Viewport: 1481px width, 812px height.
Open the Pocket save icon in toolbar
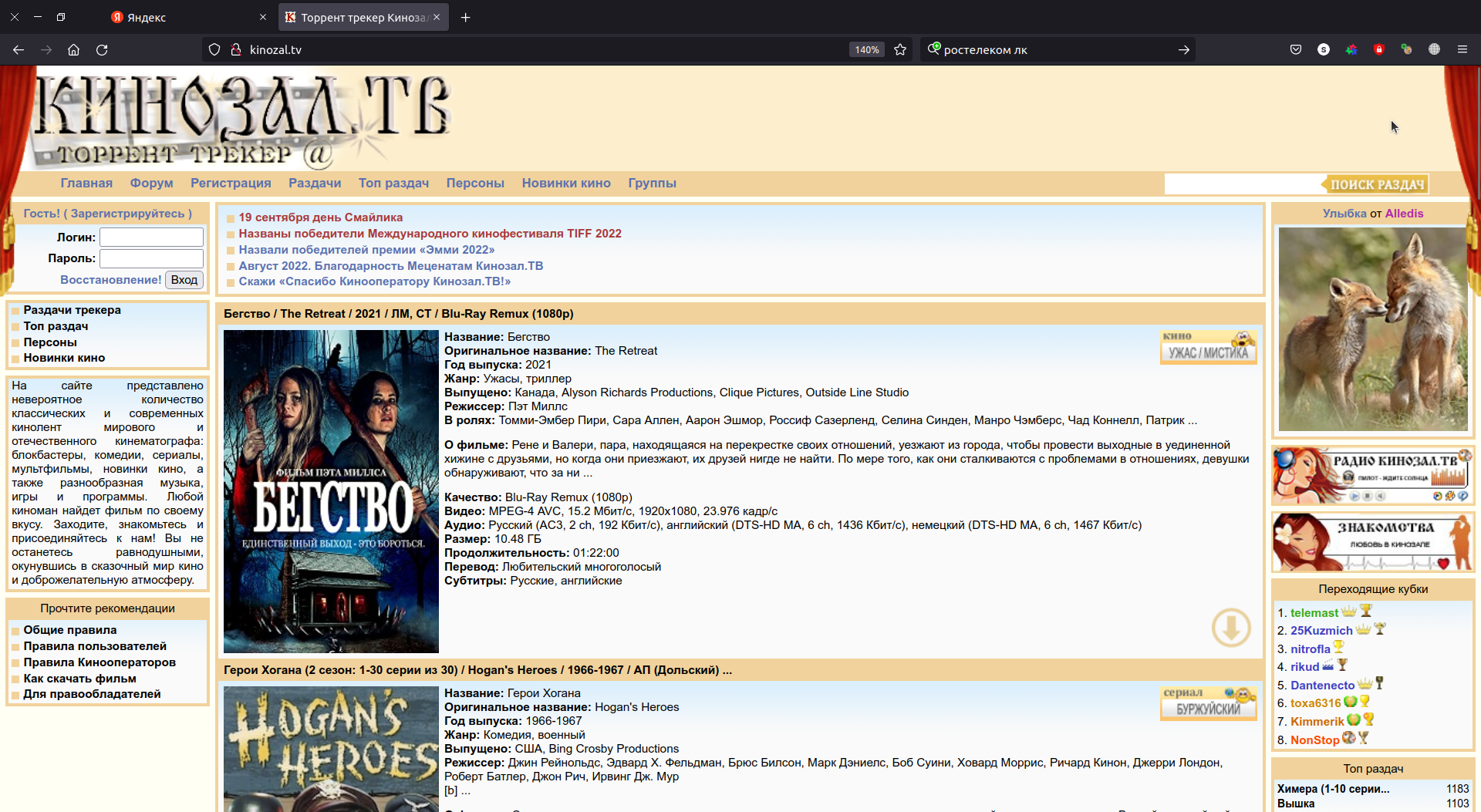pyautogui.click(x=1296, y=49)
